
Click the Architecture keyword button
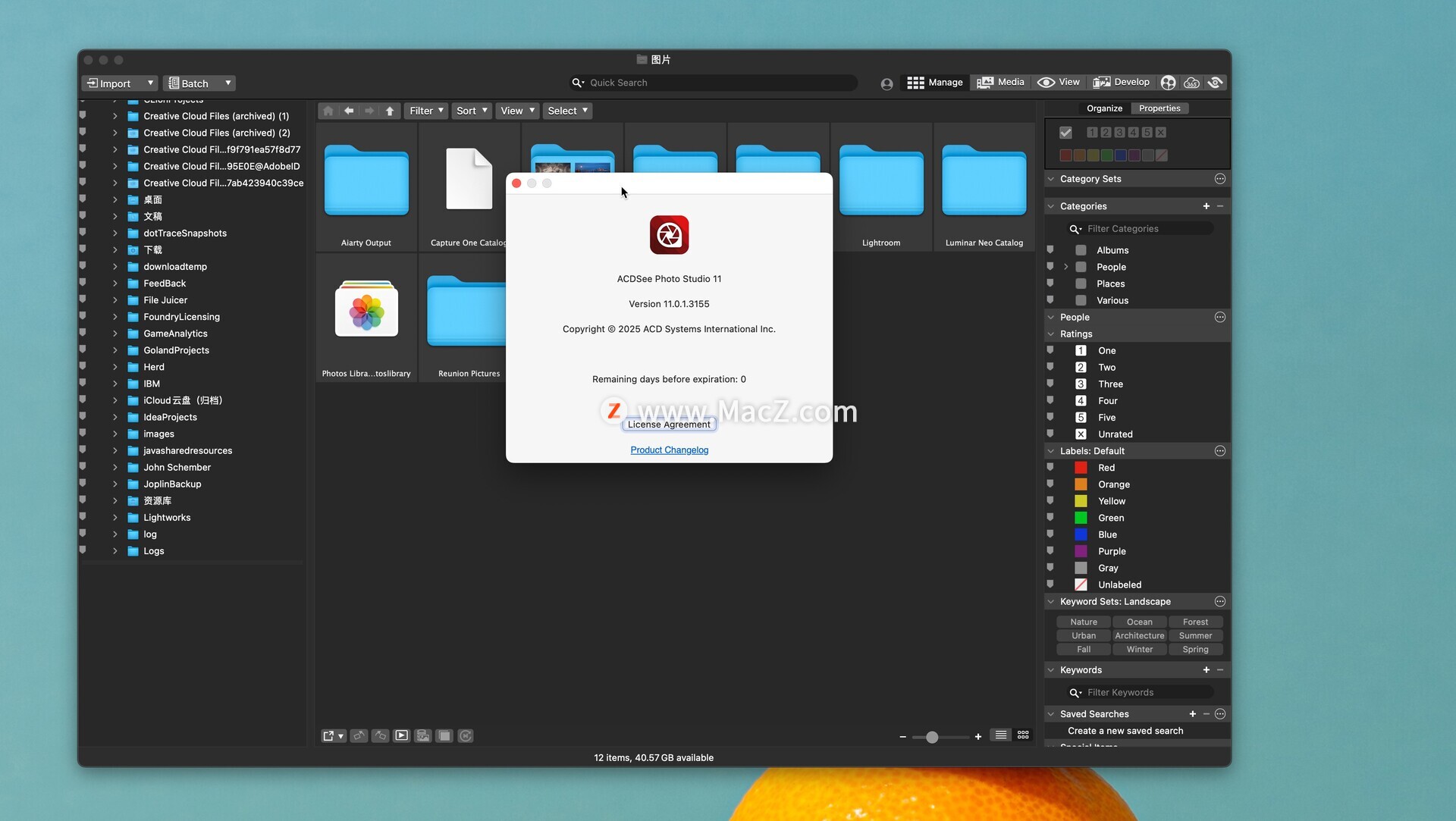click(1139, 636)
